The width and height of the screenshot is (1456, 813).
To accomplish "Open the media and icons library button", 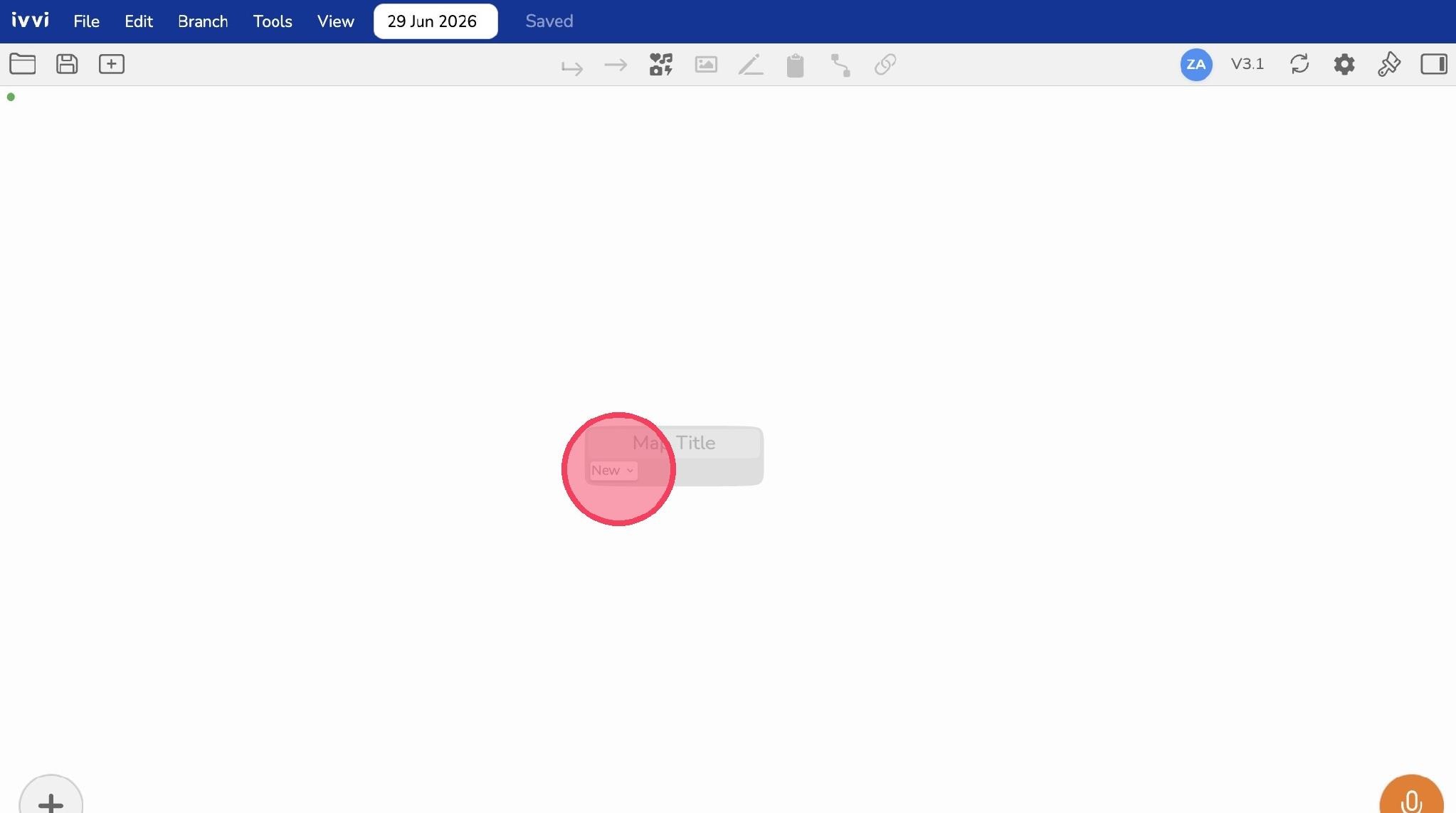I will (x=661, y=65).
